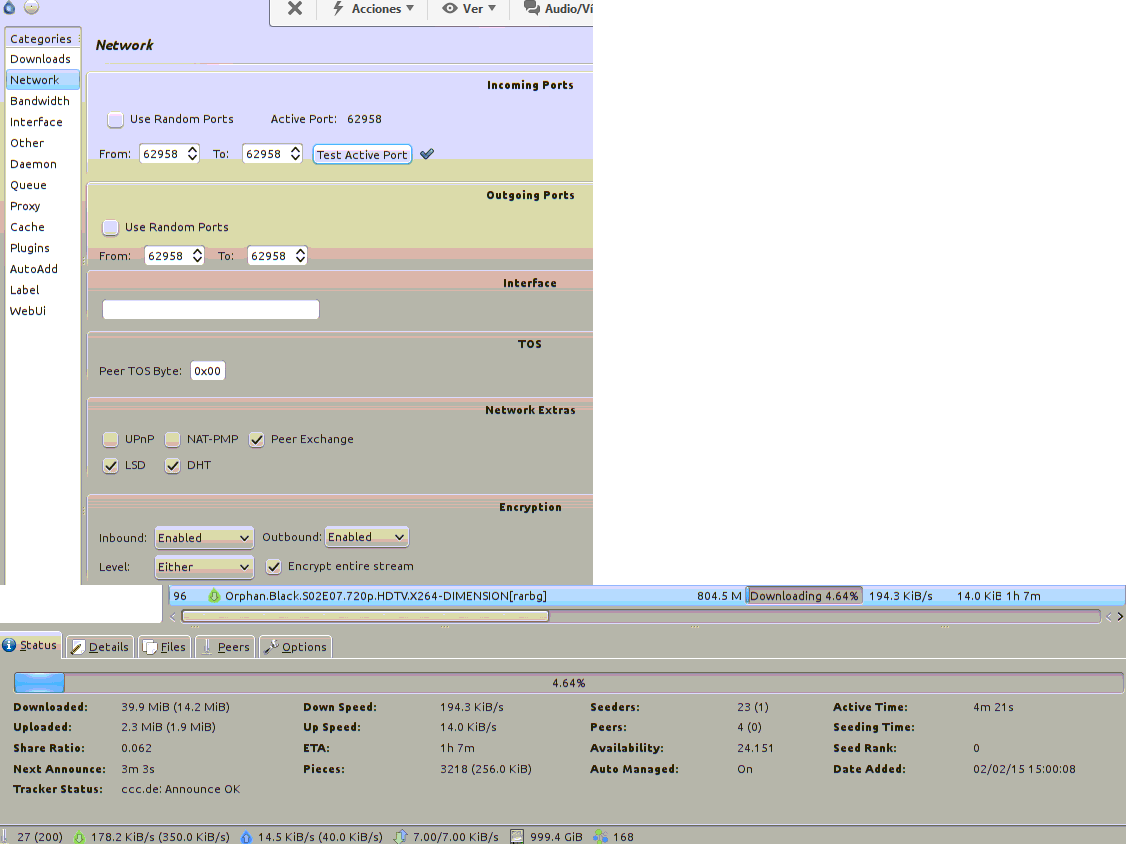Click the outgoing To port spinner arrows
1126x844 pixels.
pos(300,256)
